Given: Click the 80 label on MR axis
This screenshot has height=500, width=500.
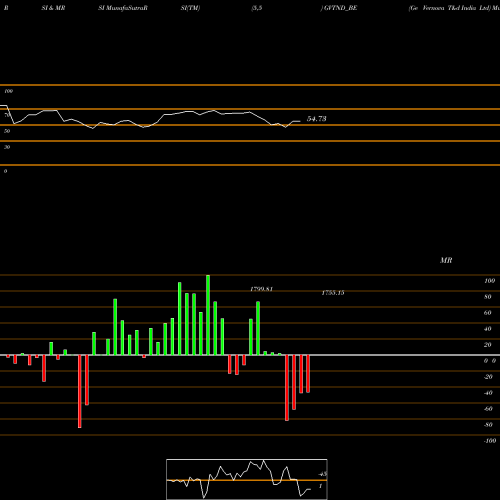Looking at the screenshot, I should 488,297.
